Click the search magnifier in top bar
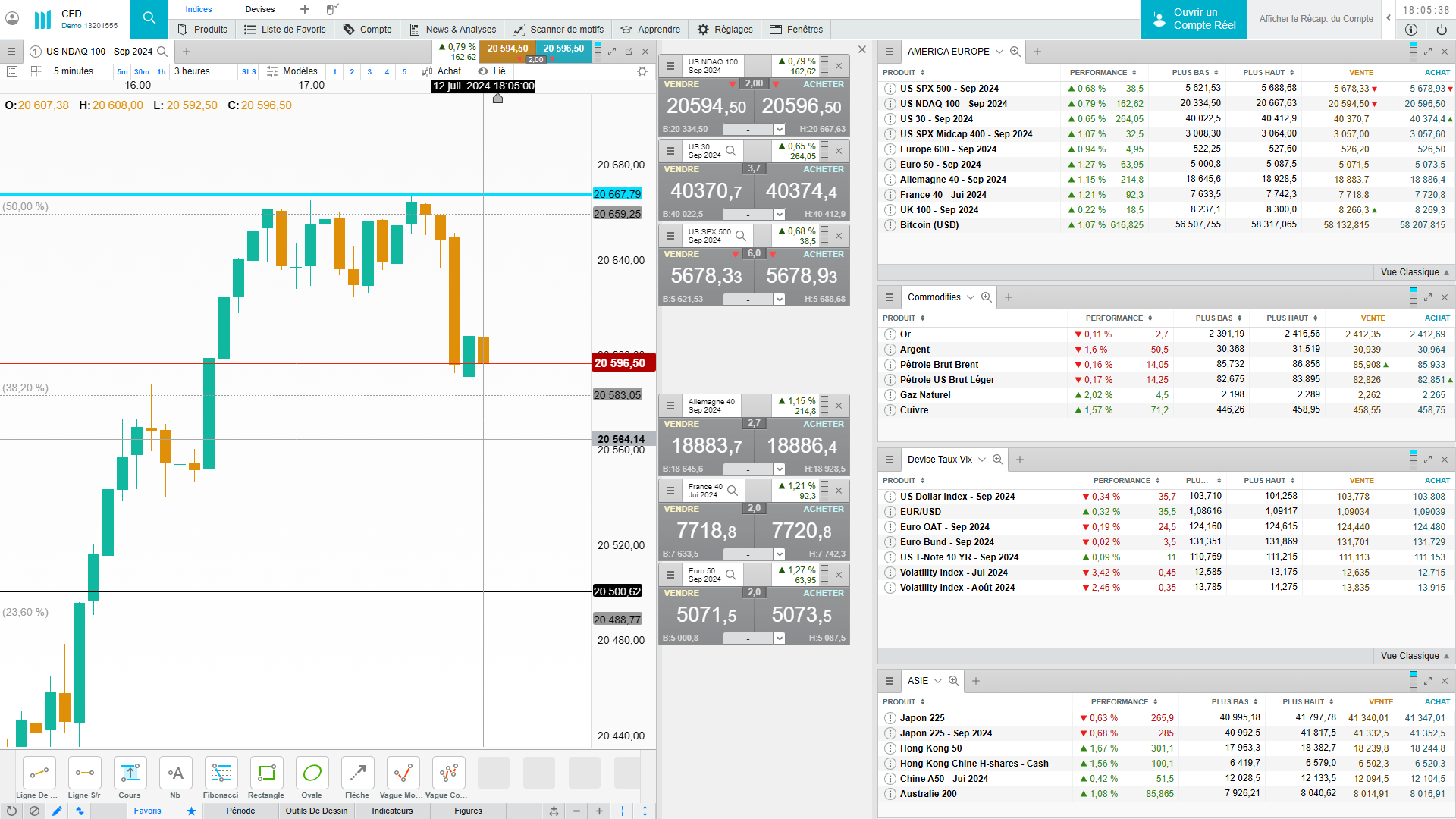This screenshot has height=819, width=1456. [149, 18]
